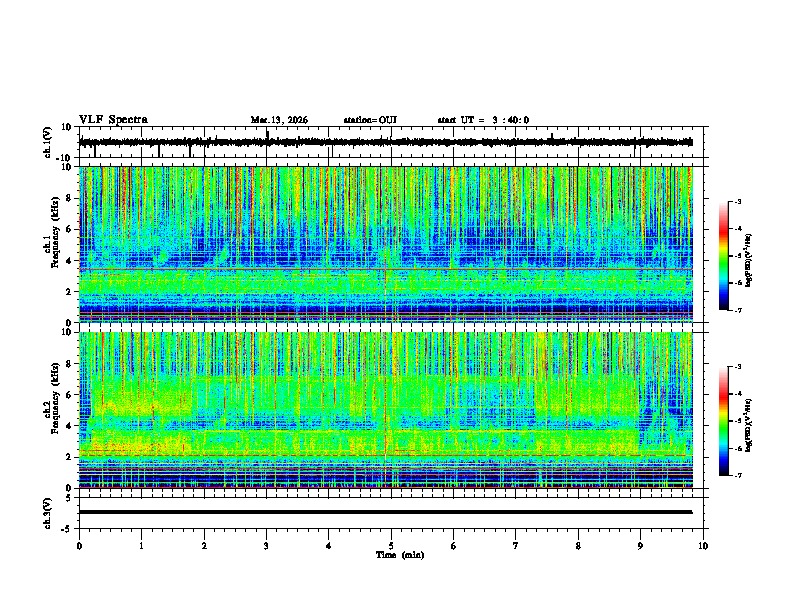
Task: Click the ch.2 spectrogram panel
Action: point(386,410)
